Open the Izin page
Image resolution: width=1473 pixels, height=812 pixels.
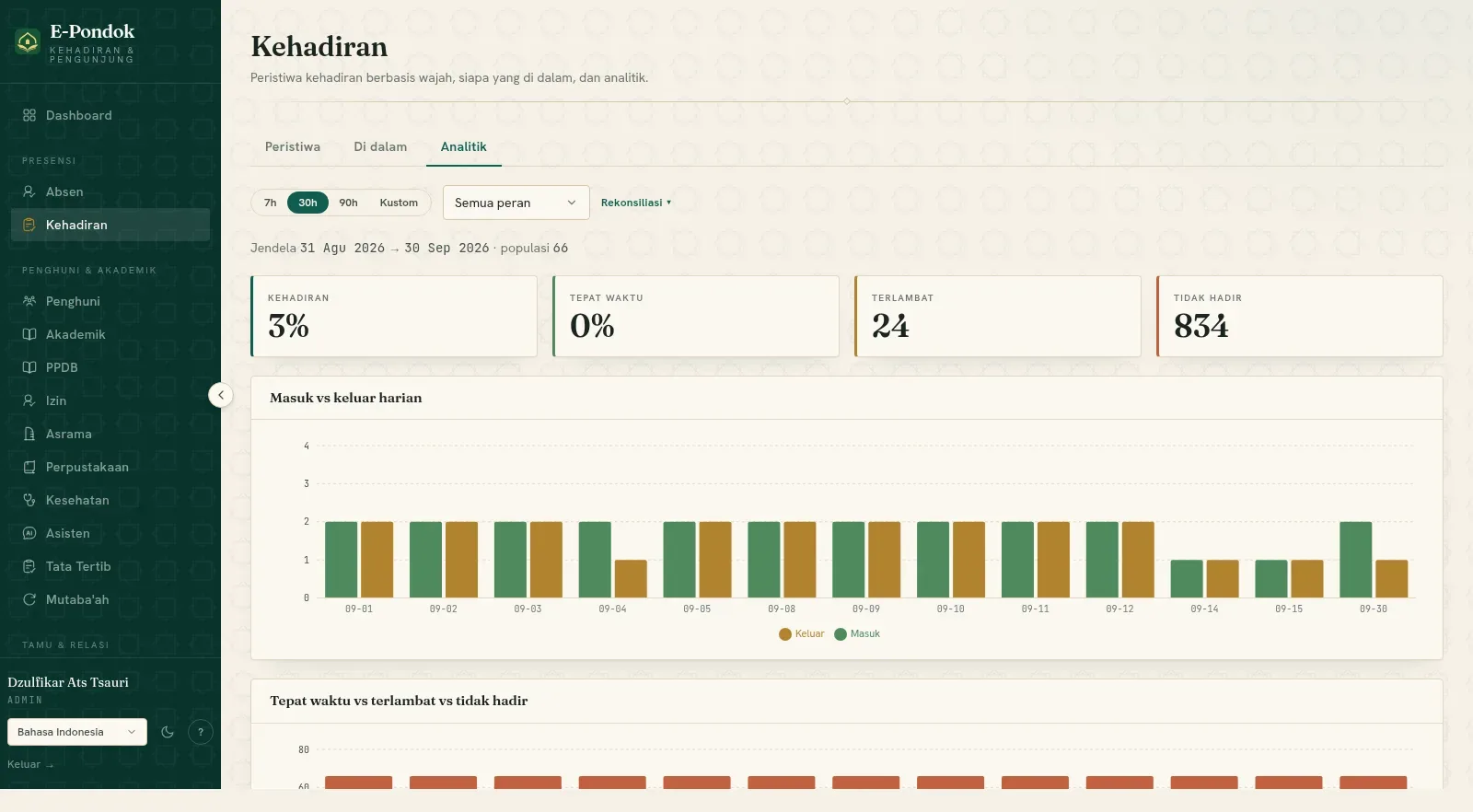point(110,400)
